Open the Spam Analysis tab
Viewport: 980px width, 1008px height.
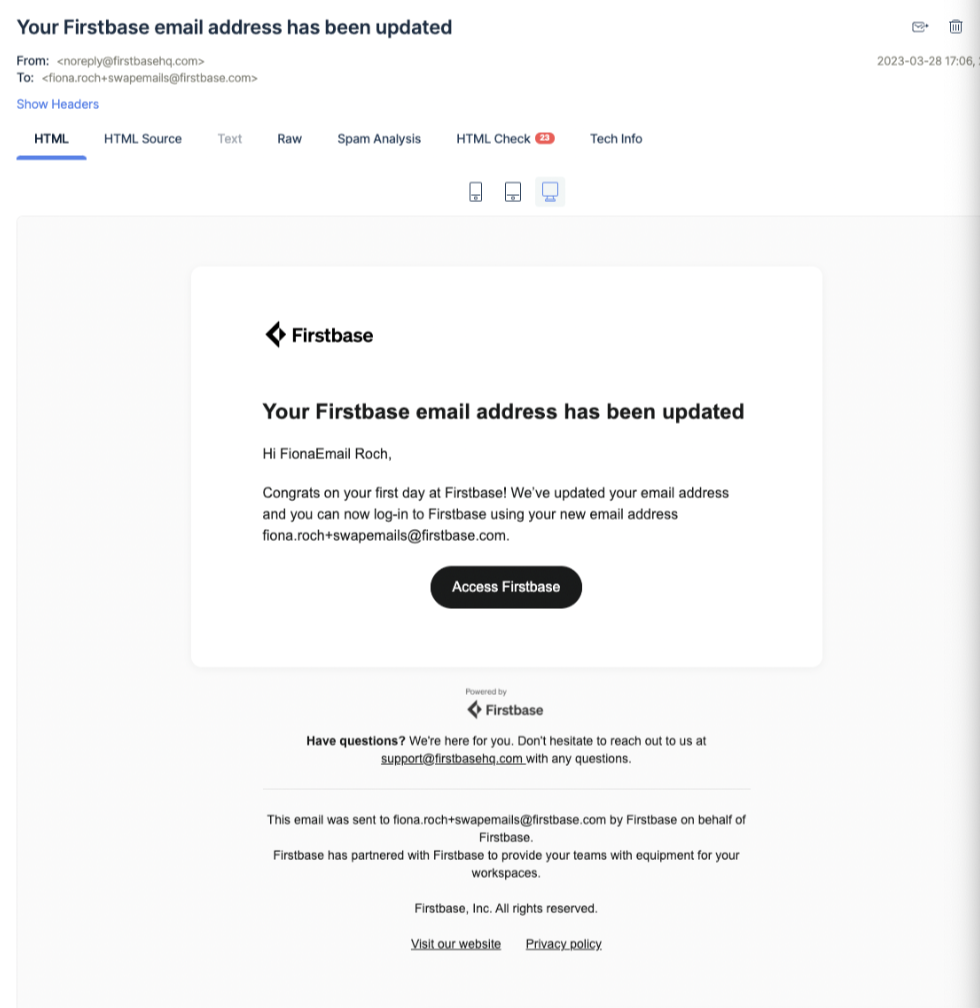click(379, 139)
